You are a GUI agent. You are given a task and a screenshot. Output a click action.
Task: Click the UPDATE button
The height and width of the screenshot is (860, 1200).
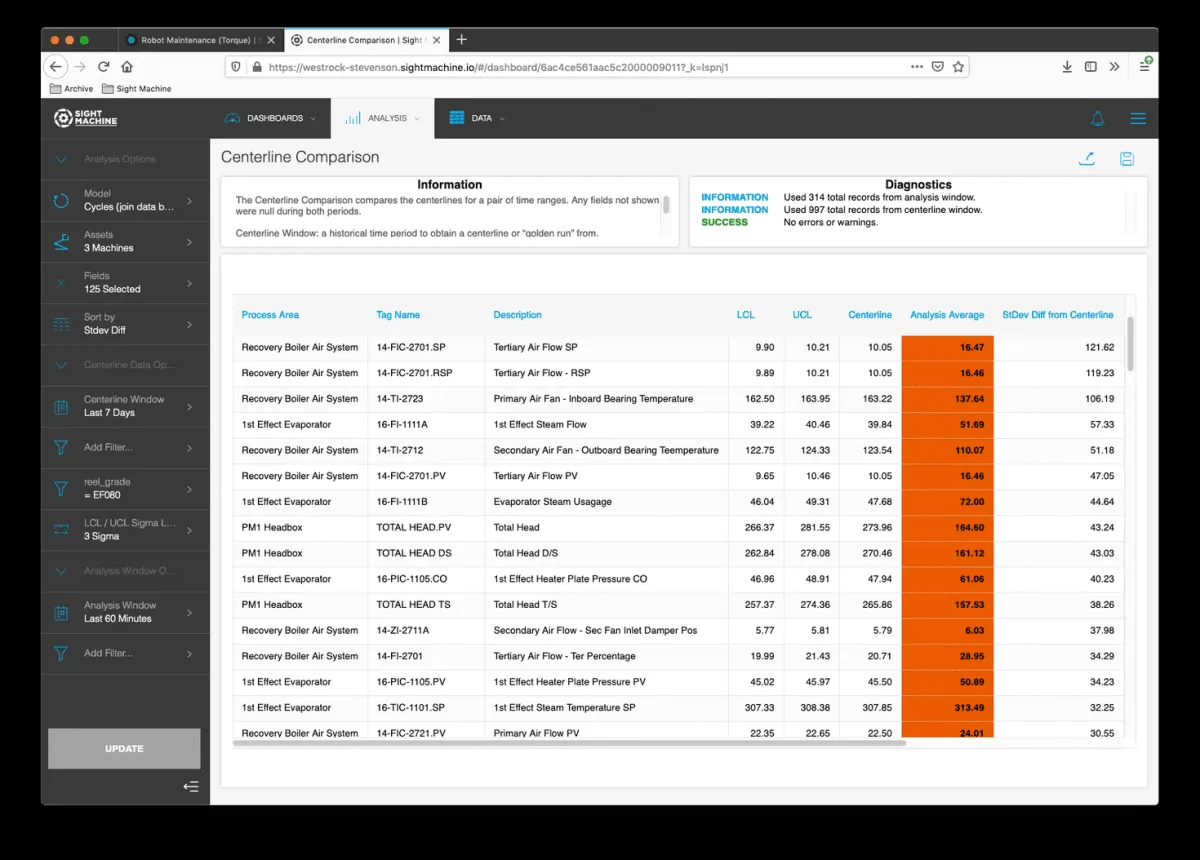coord(124,749)
